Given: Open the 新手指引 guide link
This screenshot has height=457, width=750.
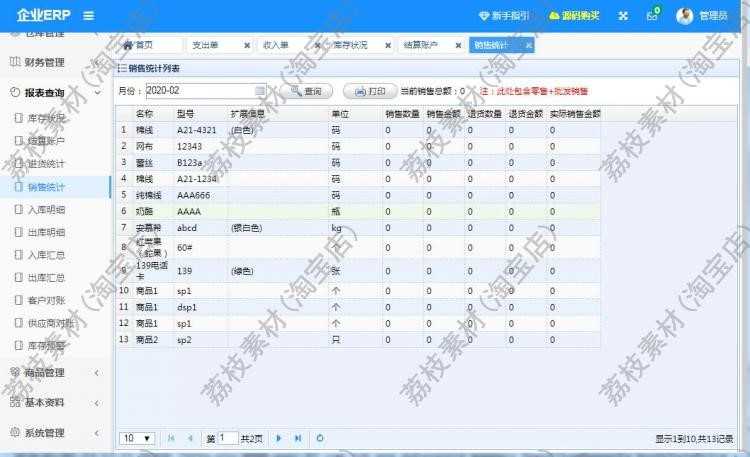Looking at the screenshot, I should click(x=504, y=16).
